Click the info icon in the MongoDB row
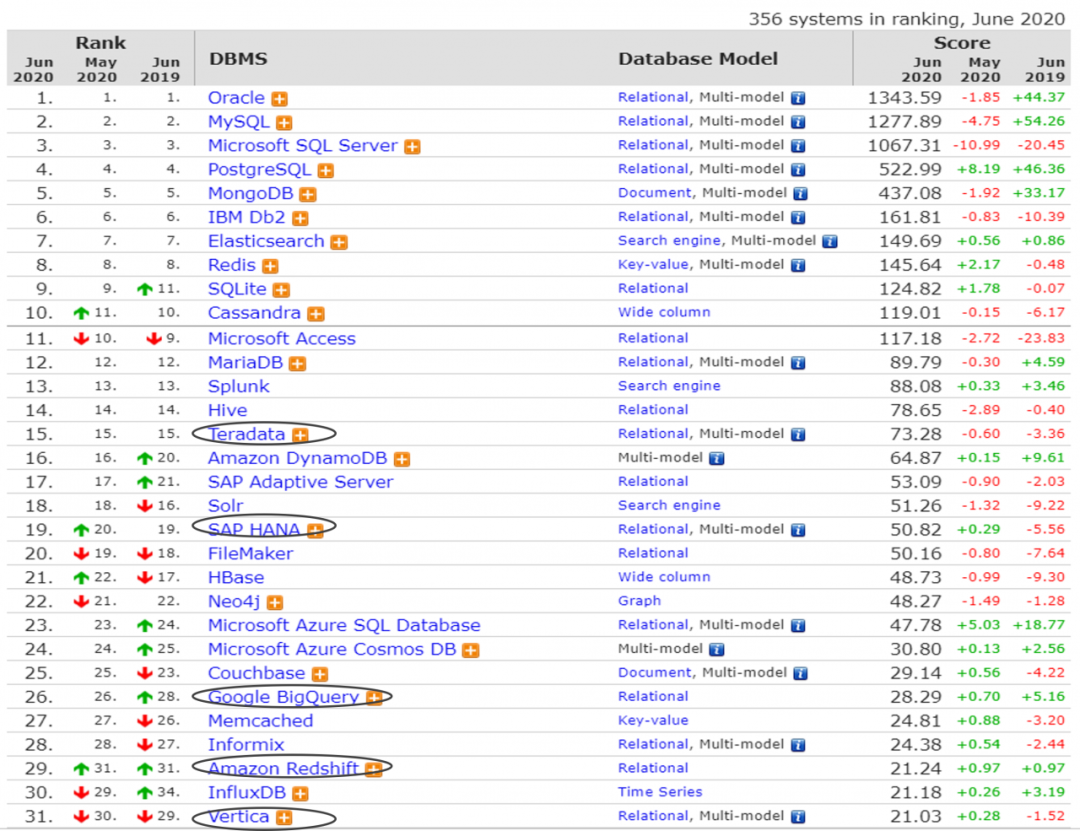1080x831 pixels. (x=800, y=194)
